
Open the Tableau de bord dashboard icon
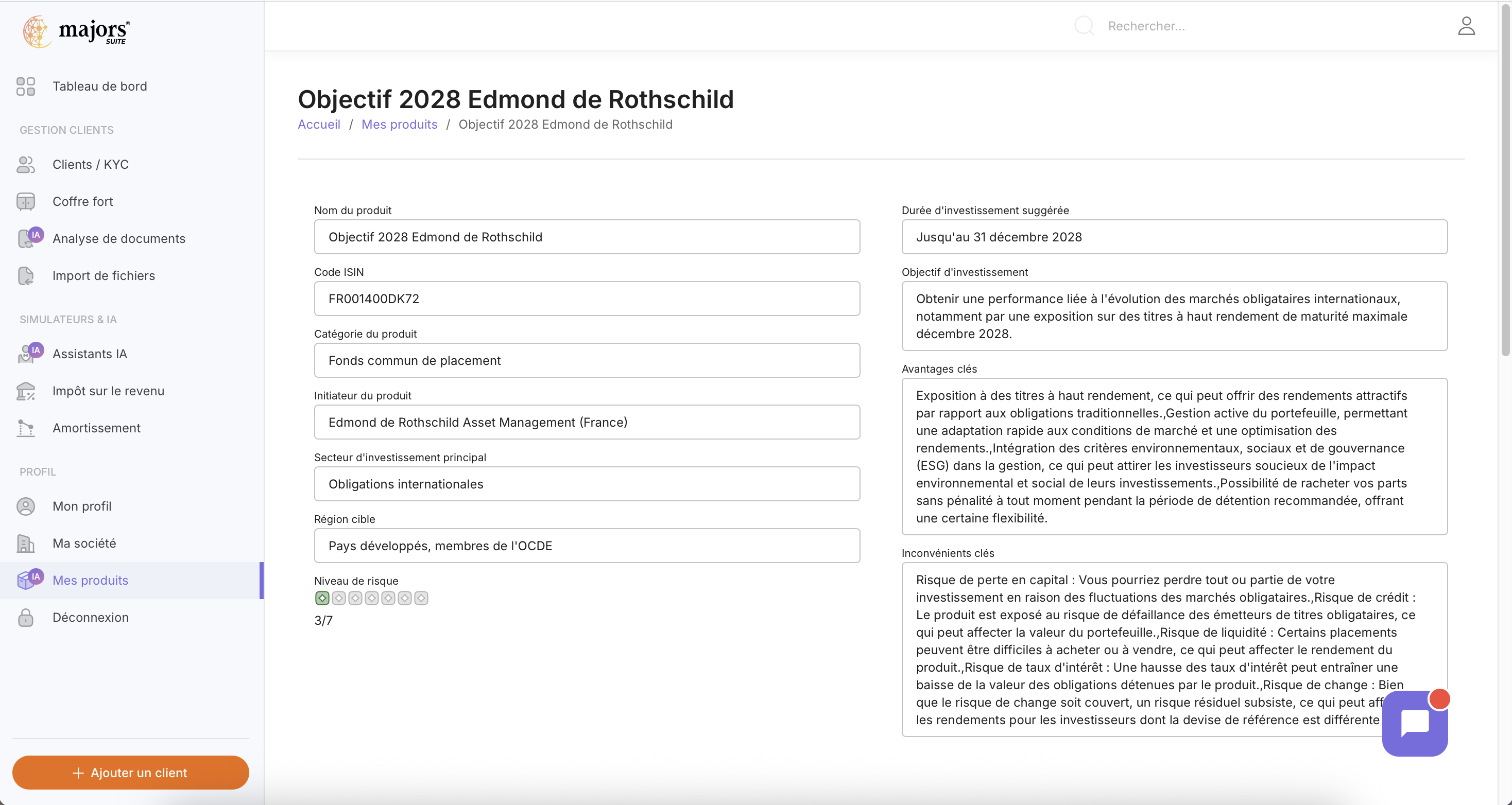(25, 85)
